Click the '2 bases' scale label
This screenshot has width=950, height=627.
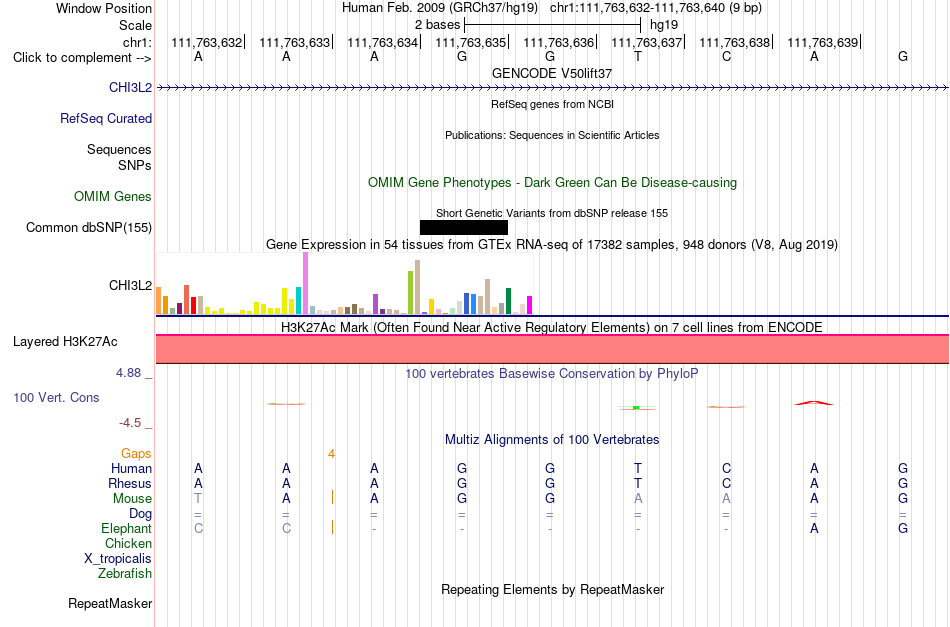click(x=437, y=25)
